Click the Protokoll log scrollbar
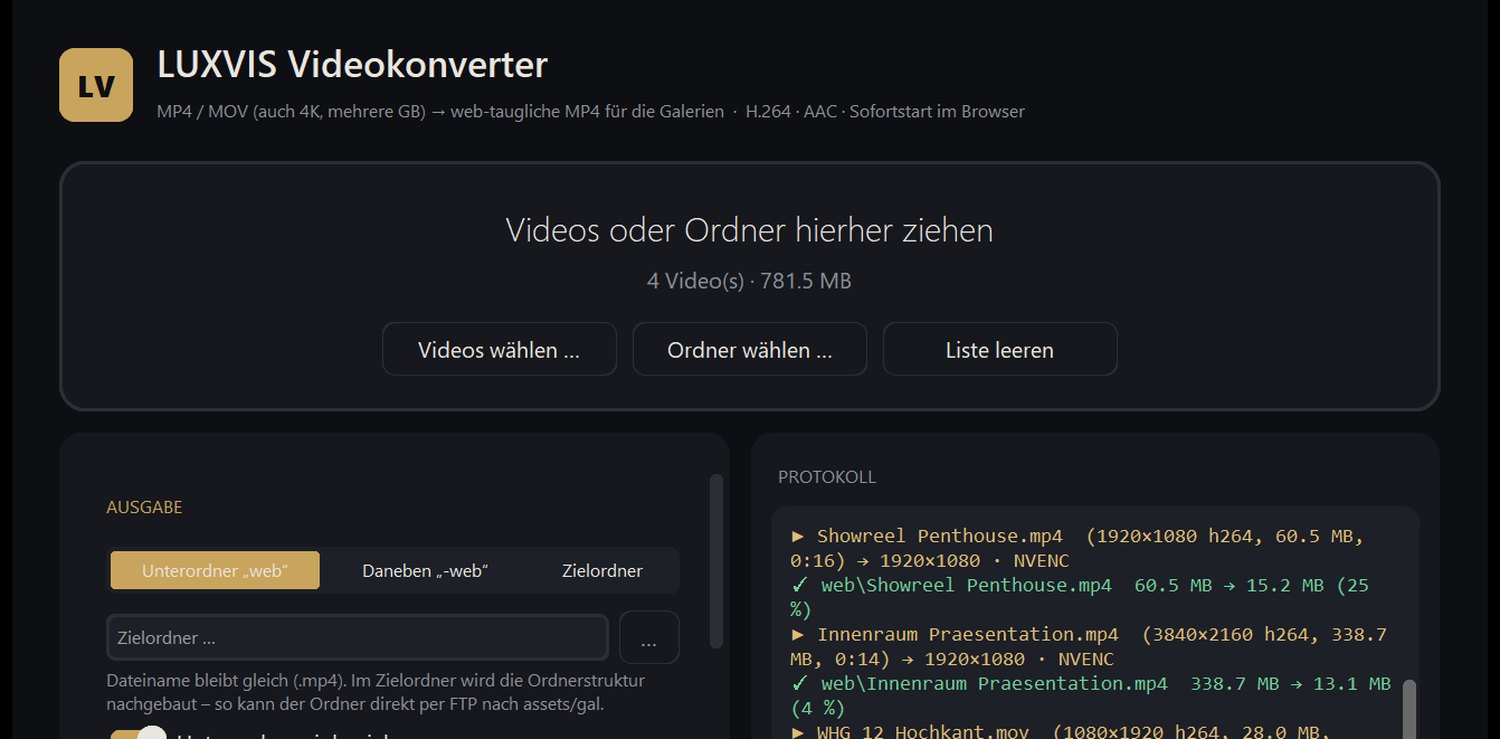This screenshot has height=739, width=1500. tap(1410, 709)
